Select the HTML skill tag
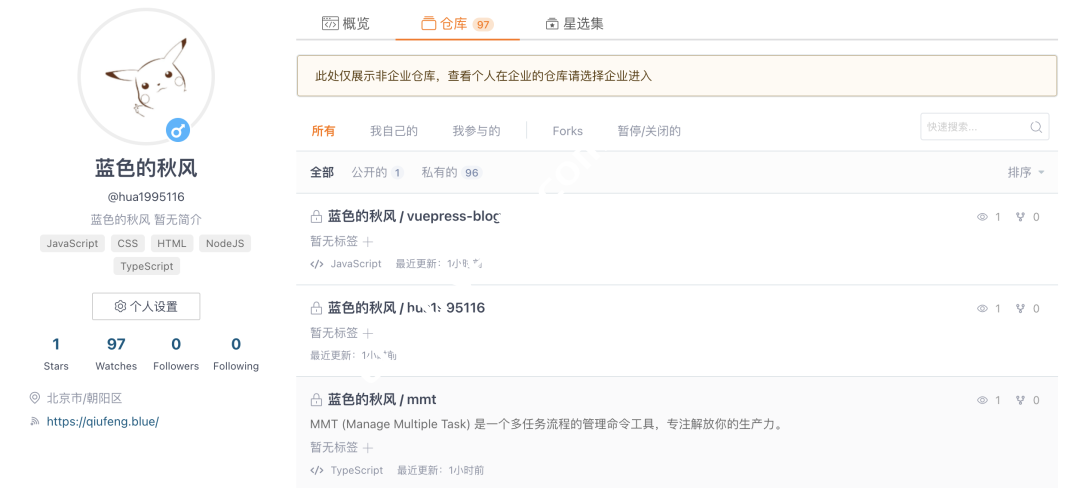 coord(172,243)
